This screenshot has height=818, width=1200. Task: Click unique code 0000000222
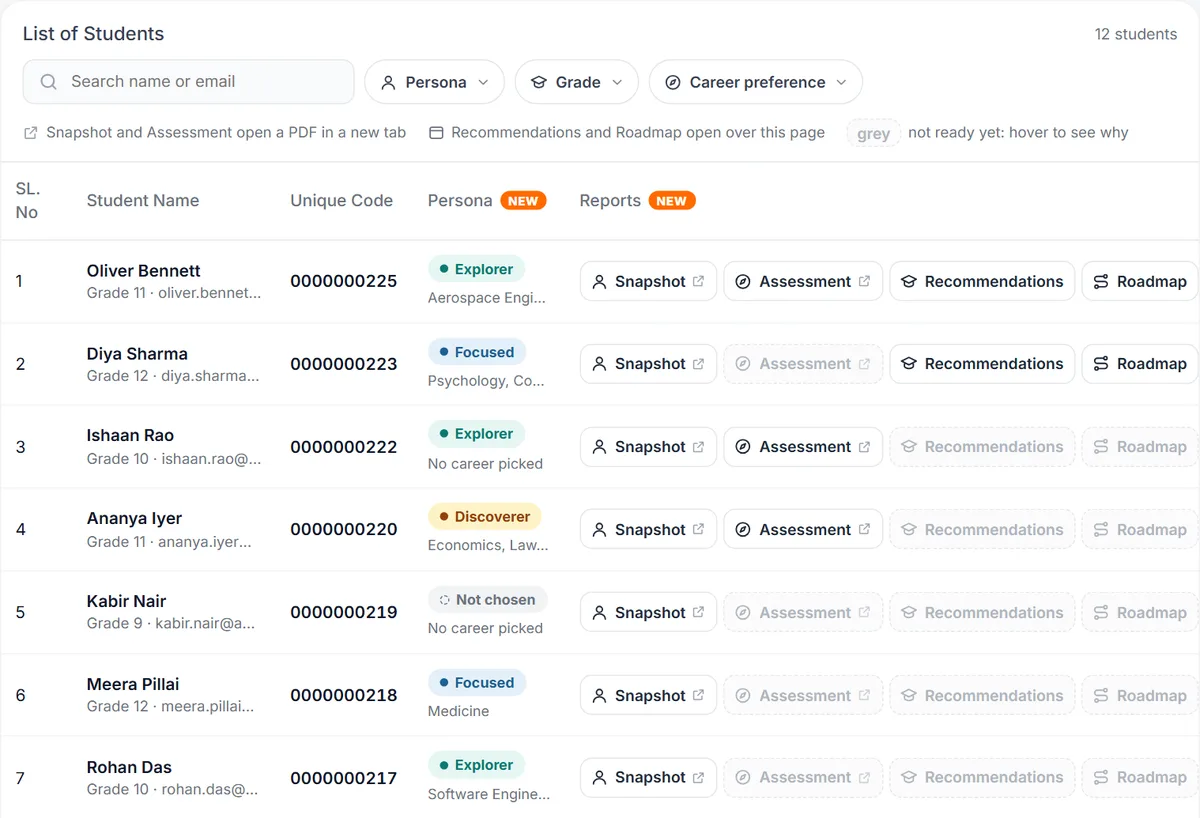coord(344,447)
